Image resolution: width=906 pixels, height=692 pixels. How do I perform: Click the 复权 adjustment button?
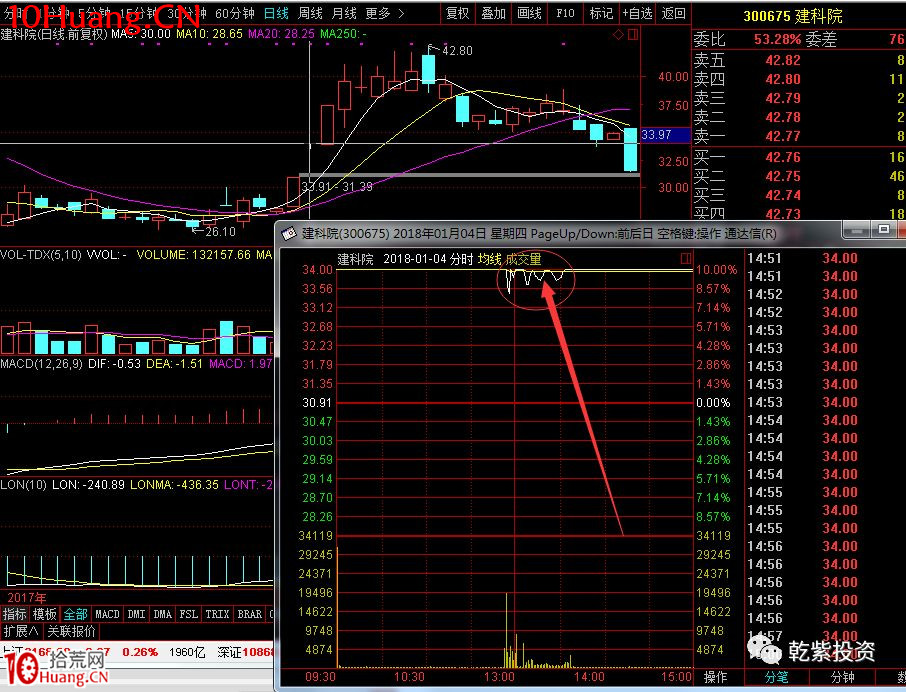pyautogui.click(x=458, y=13)
